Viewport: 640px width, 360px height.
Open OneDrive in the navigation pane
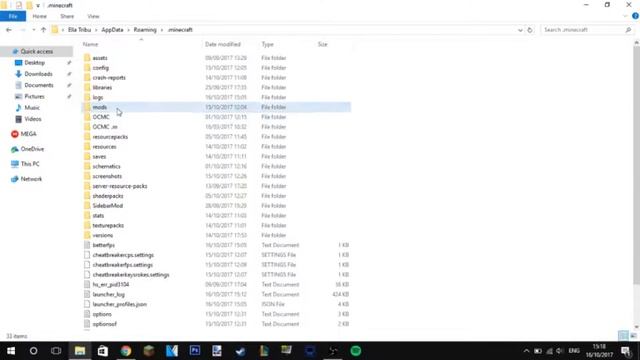tap(32, 149)
